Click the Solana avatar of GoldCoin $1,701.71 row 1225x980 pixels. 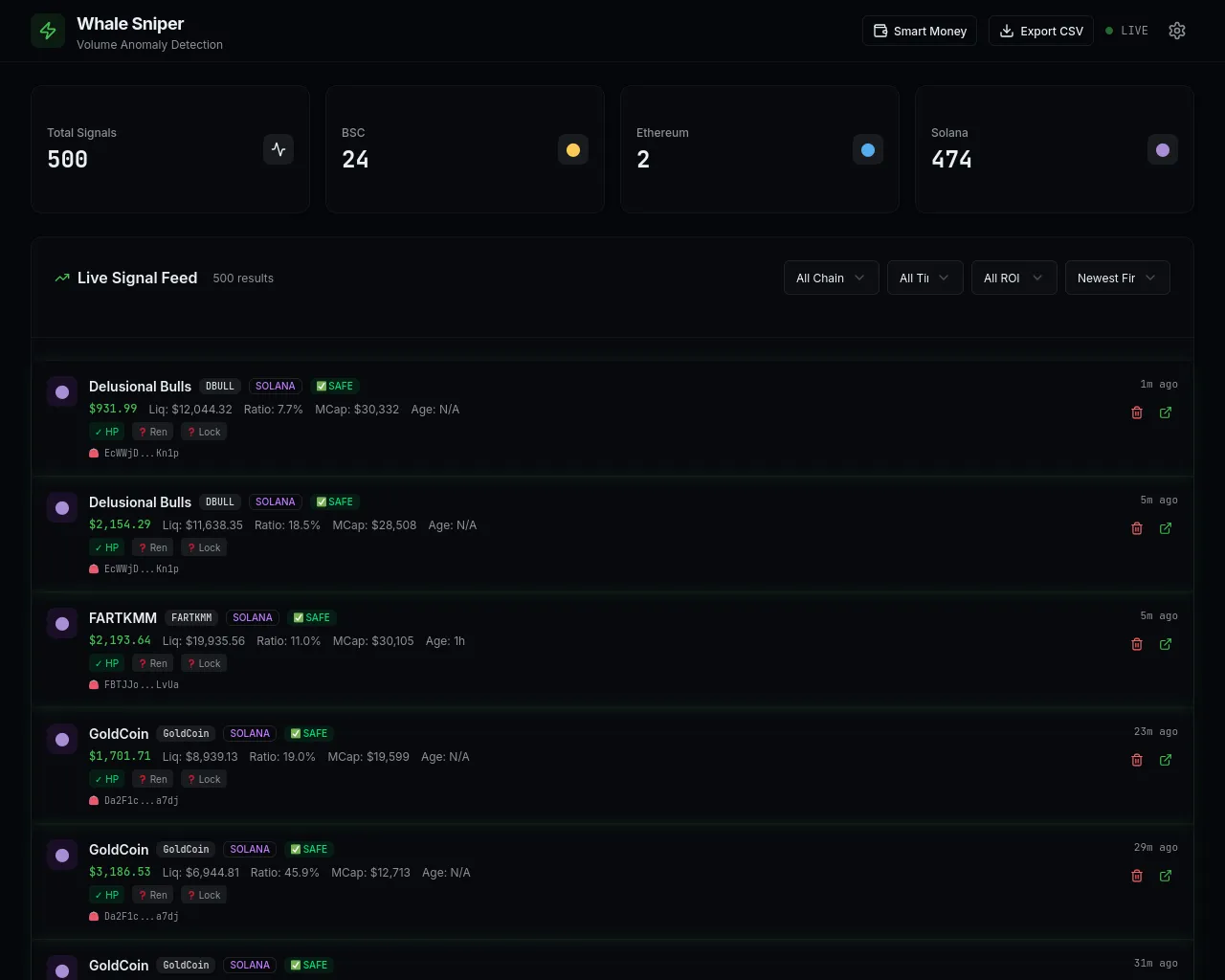tap(62, 740)
